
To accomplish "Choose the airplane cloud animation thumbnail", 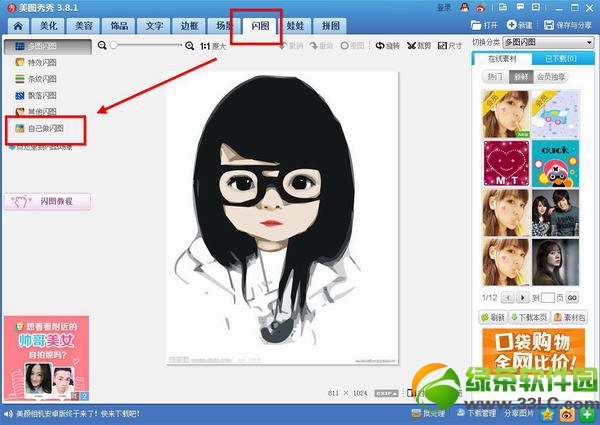I will pos(555,114).
